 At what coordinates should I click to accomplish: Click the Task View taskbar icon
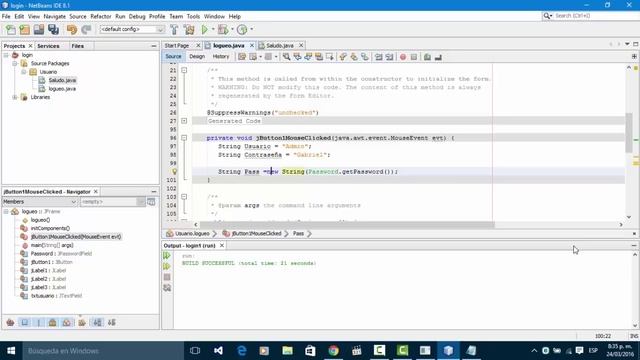coord(195,351)
